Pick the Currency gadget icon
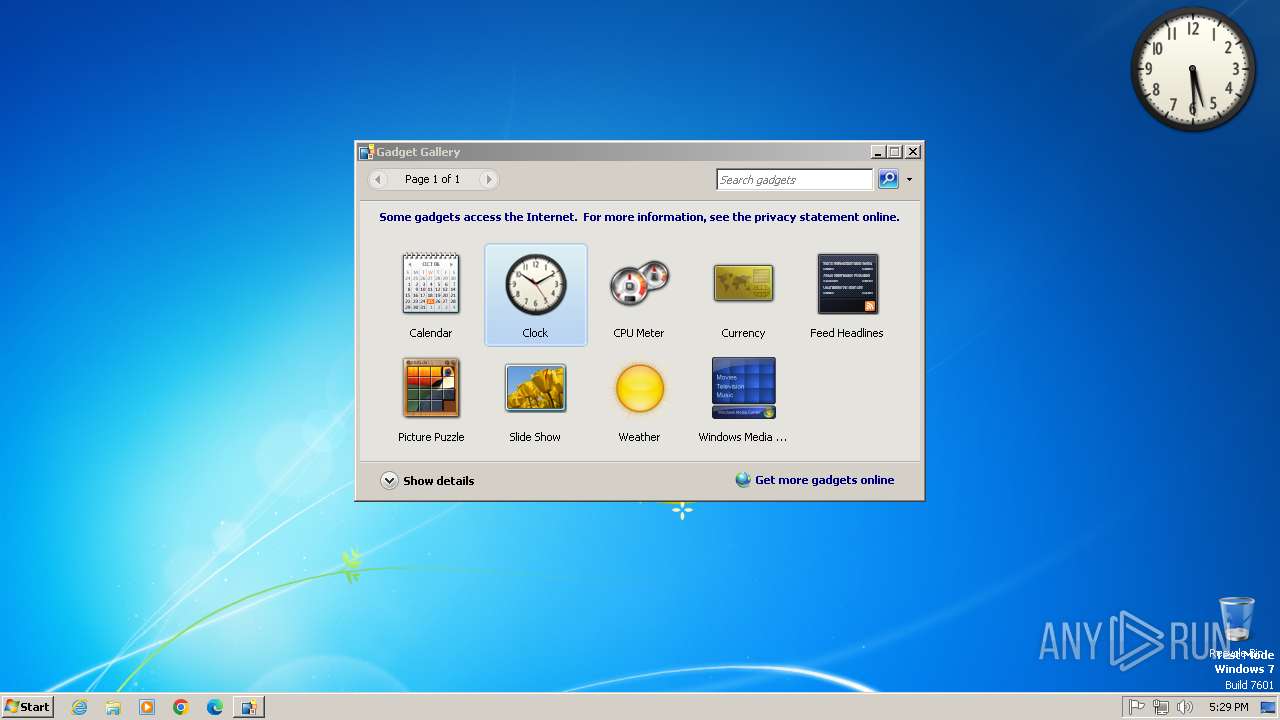 point(743,283)
